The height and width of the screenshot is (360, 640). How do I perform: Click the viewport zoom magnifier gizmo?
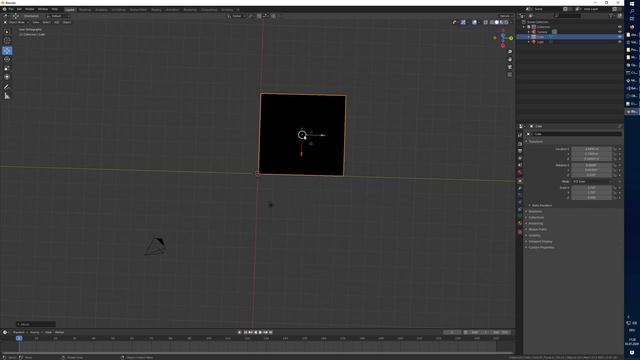pos(510,52)
